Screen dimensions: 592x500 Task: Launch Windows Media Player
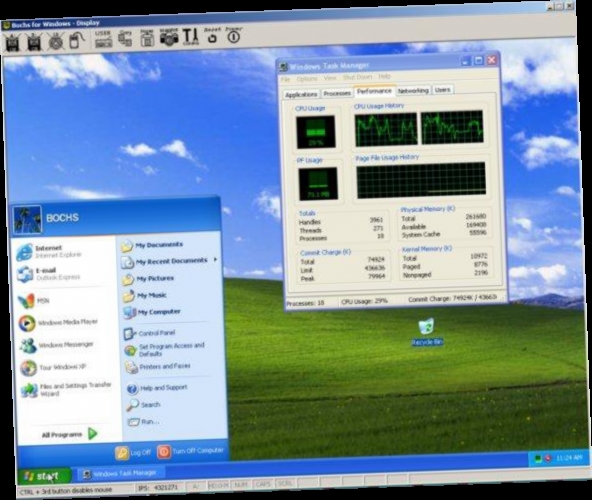point(58,323)
